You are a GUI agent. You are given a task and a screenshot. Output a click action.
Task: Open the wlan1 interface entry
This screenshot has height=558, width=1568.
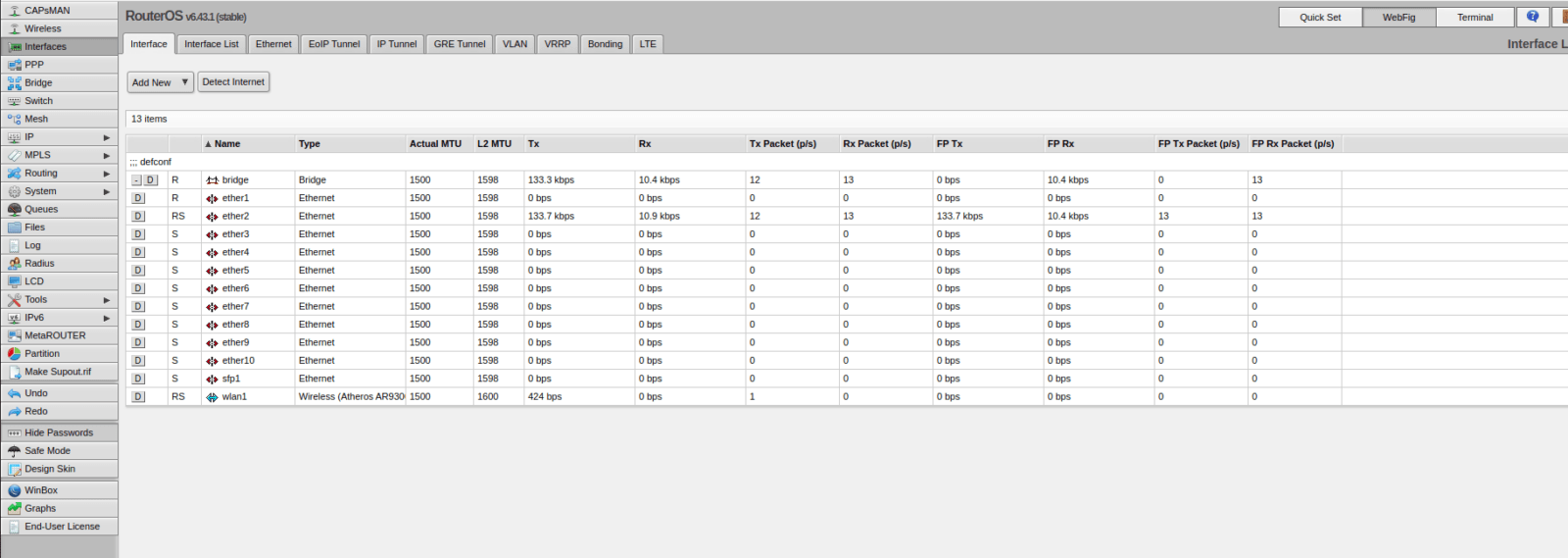pyautogui.click(x=234, y=397)
